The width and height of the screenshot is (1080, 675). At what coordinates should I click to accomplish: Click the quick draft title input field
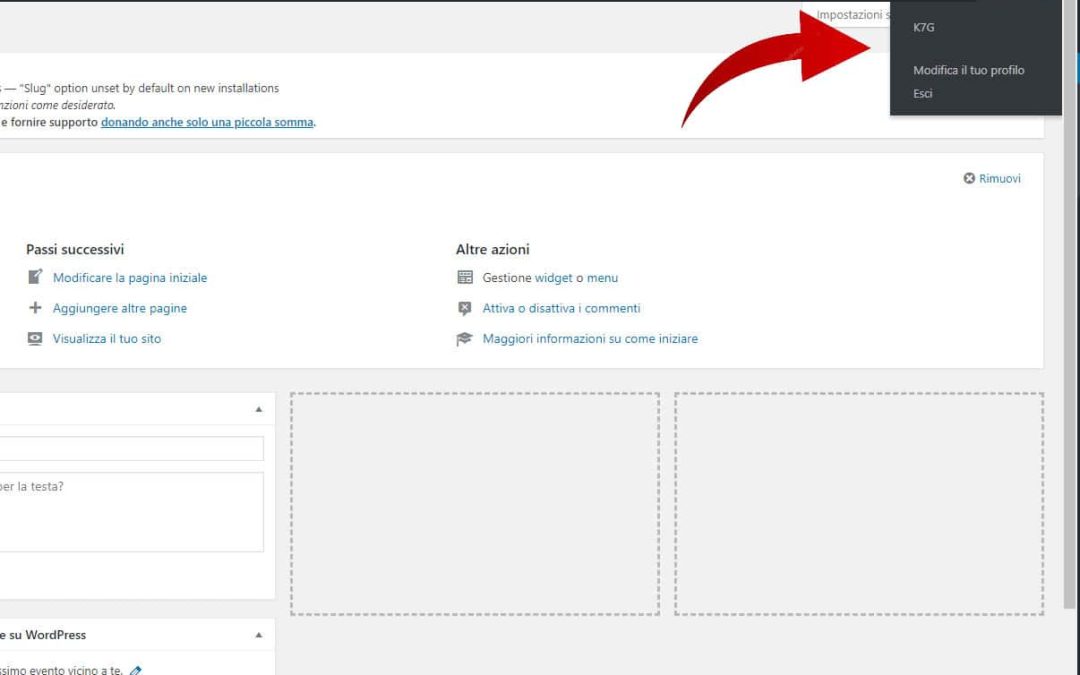click(x=130, y=448)
